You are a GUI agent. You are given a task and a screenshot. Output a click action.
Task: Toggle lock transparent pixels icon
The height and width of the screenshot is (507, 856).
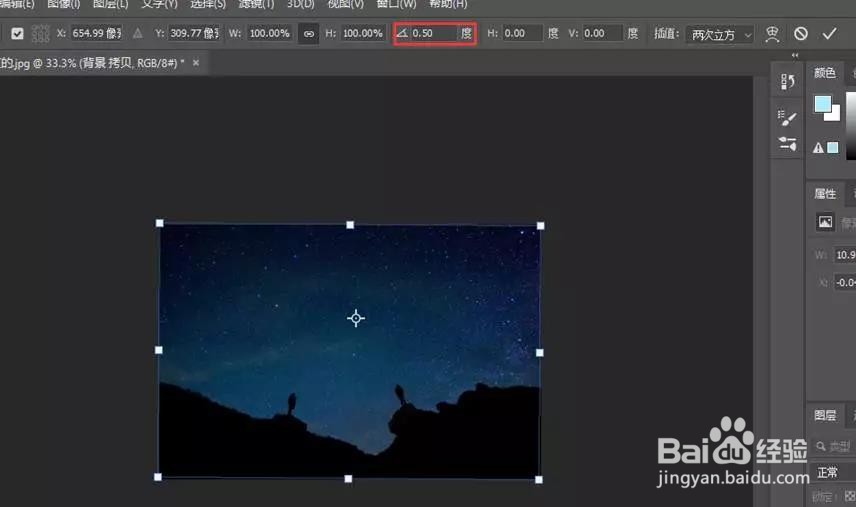coord(849,496)
